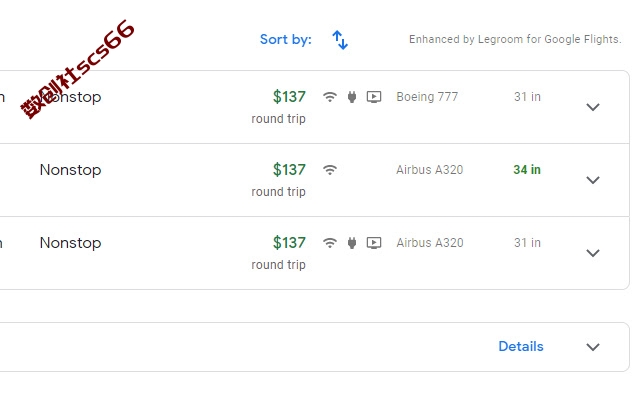Click the Enhanced by Legroom for Google Flights text
The width and height of the screenshot is (640, 400).
[515, 39]
